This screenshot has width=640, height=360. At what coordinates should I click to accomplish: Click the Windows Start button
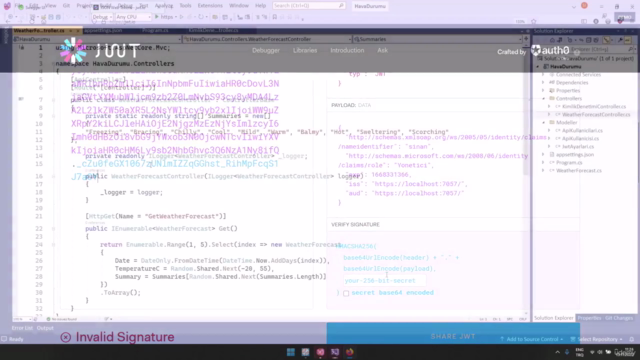[291, 352]
